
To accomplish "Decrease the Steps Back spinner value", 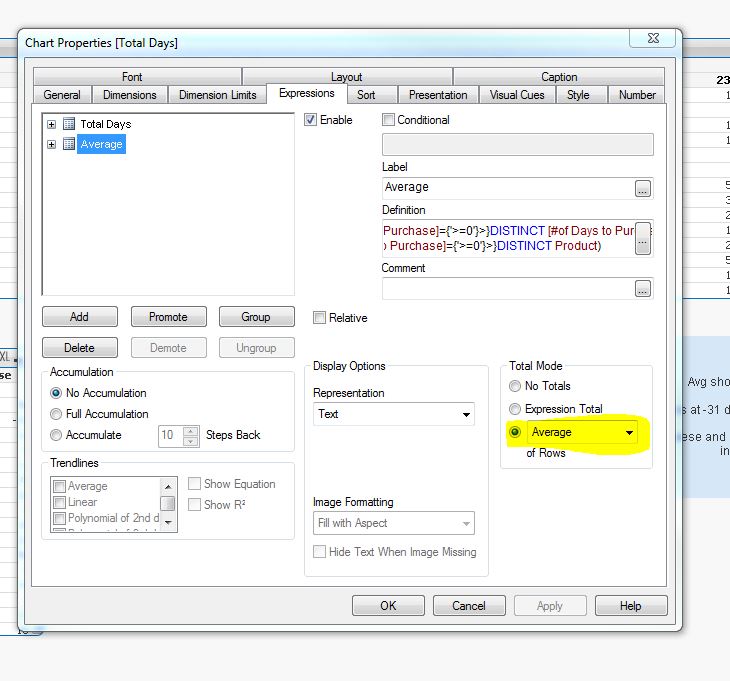I will tap(190, 441).
